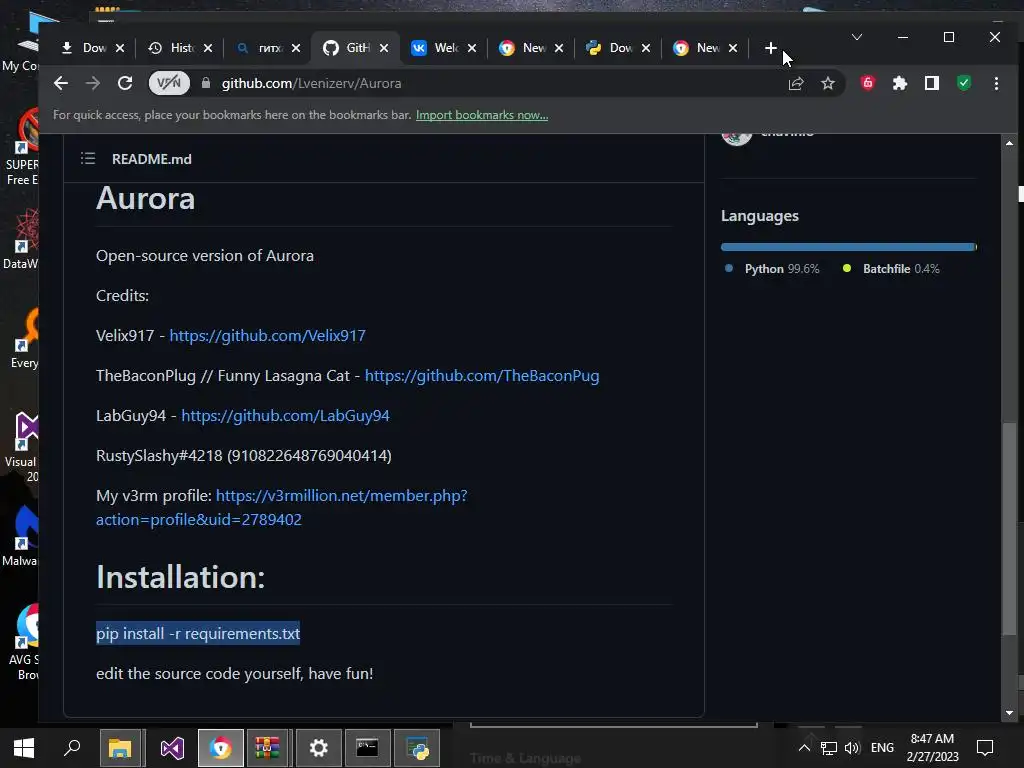
Task: Open the TheBaconPug GitHub link
Action: pos(482,376)
